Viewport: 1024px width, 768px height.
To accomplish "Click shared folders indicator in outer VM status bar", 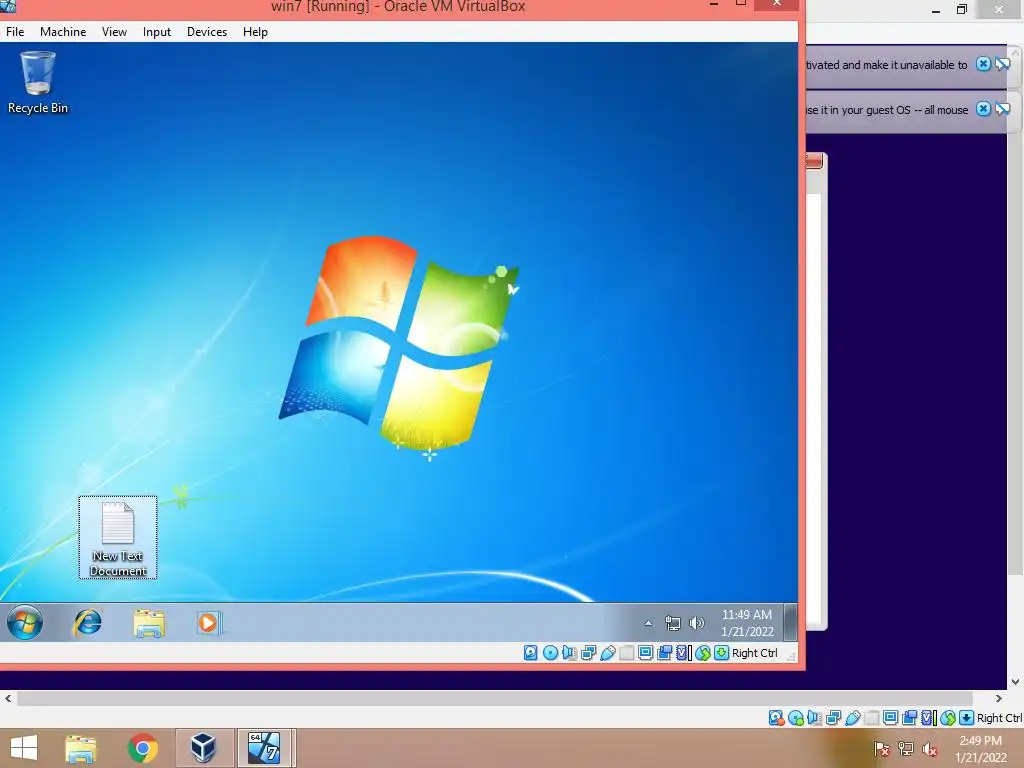I will 871,718.
